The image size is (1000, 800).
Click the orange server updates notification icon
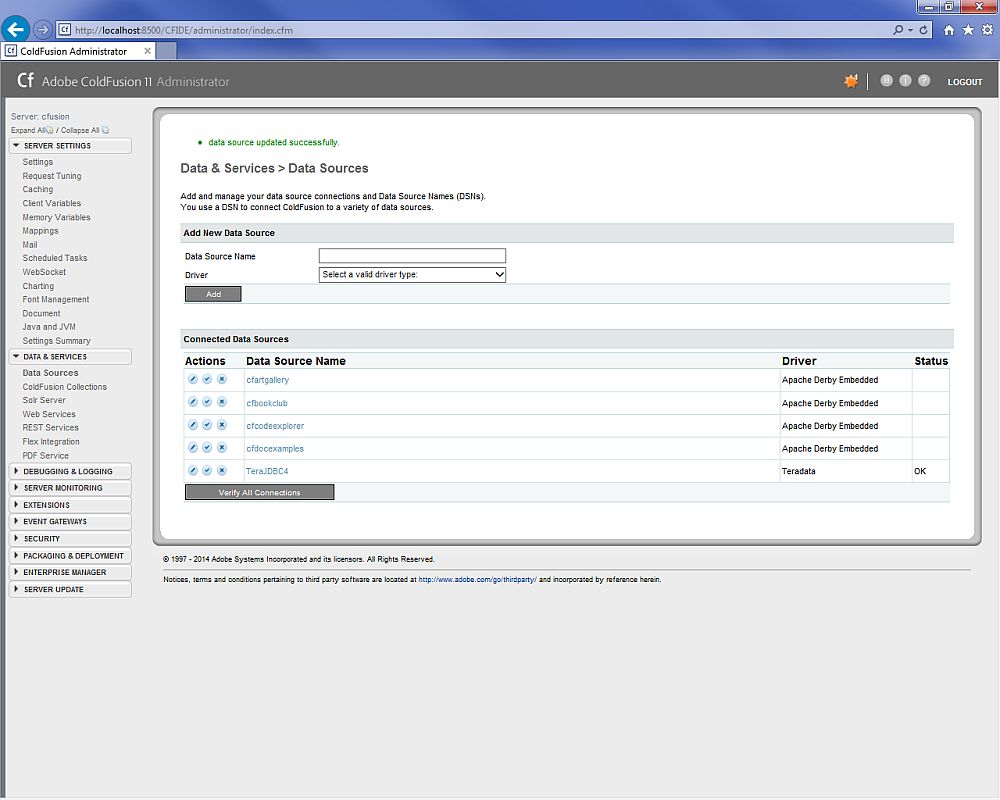click(851, 81)
